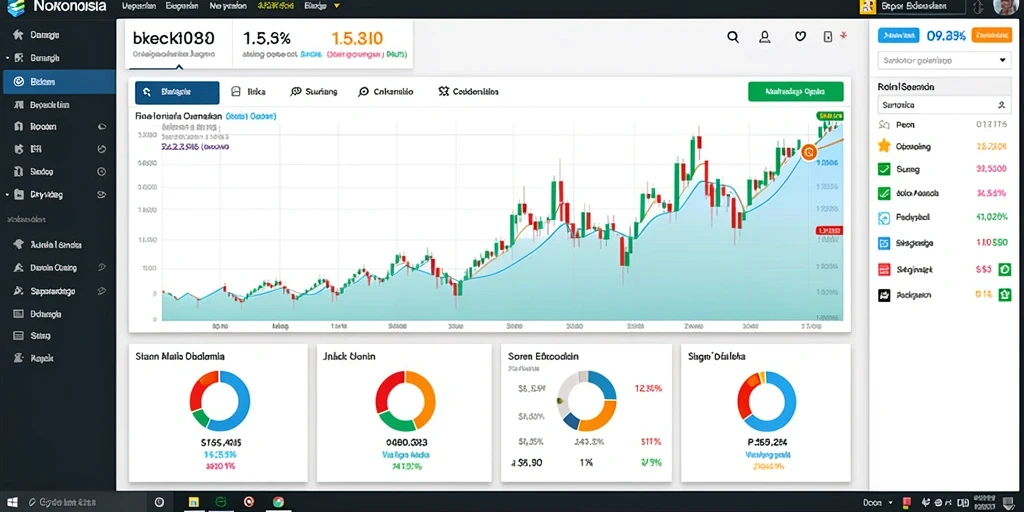The width and height of the screenshot is (1024, 512).
Task: Click the heart favorites icon
Action: pos(800,37)
